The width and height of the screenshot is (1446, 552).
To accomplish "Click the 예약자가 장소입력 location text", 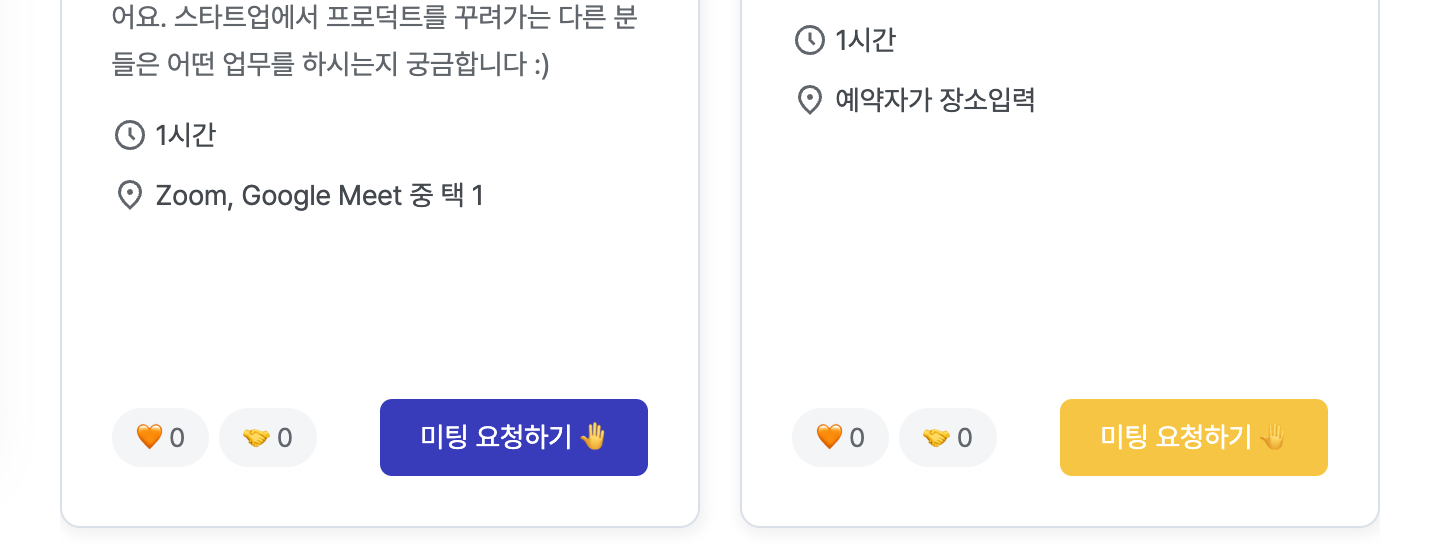I will [935, 100].
